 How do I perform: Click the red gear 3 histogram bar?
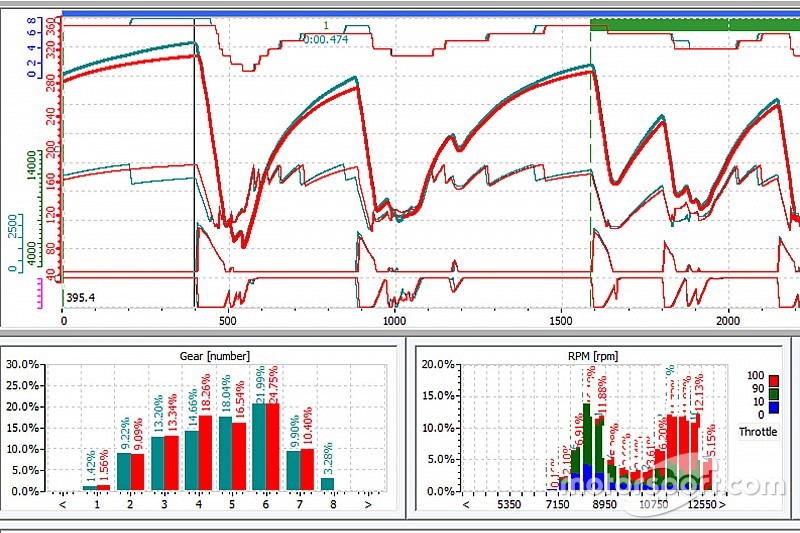[171, 463]
